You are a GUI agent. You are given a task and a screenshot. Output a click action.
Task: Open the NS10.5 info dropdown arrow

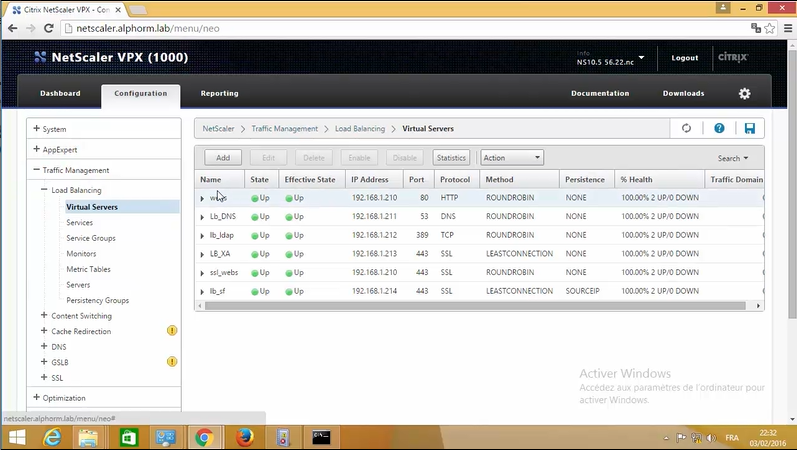click(641, 57)
